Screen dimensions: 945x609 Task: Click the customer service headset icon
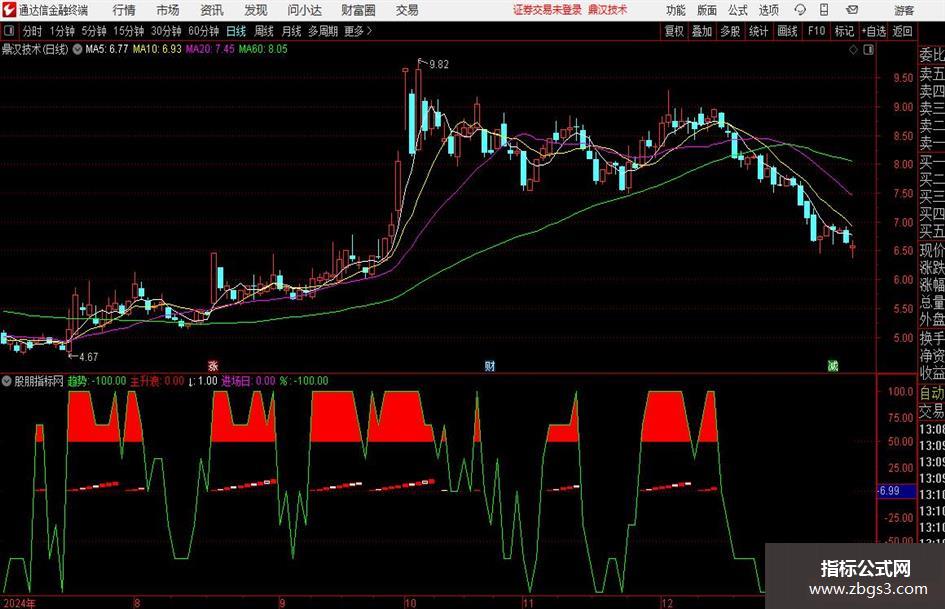coord(800,10)
